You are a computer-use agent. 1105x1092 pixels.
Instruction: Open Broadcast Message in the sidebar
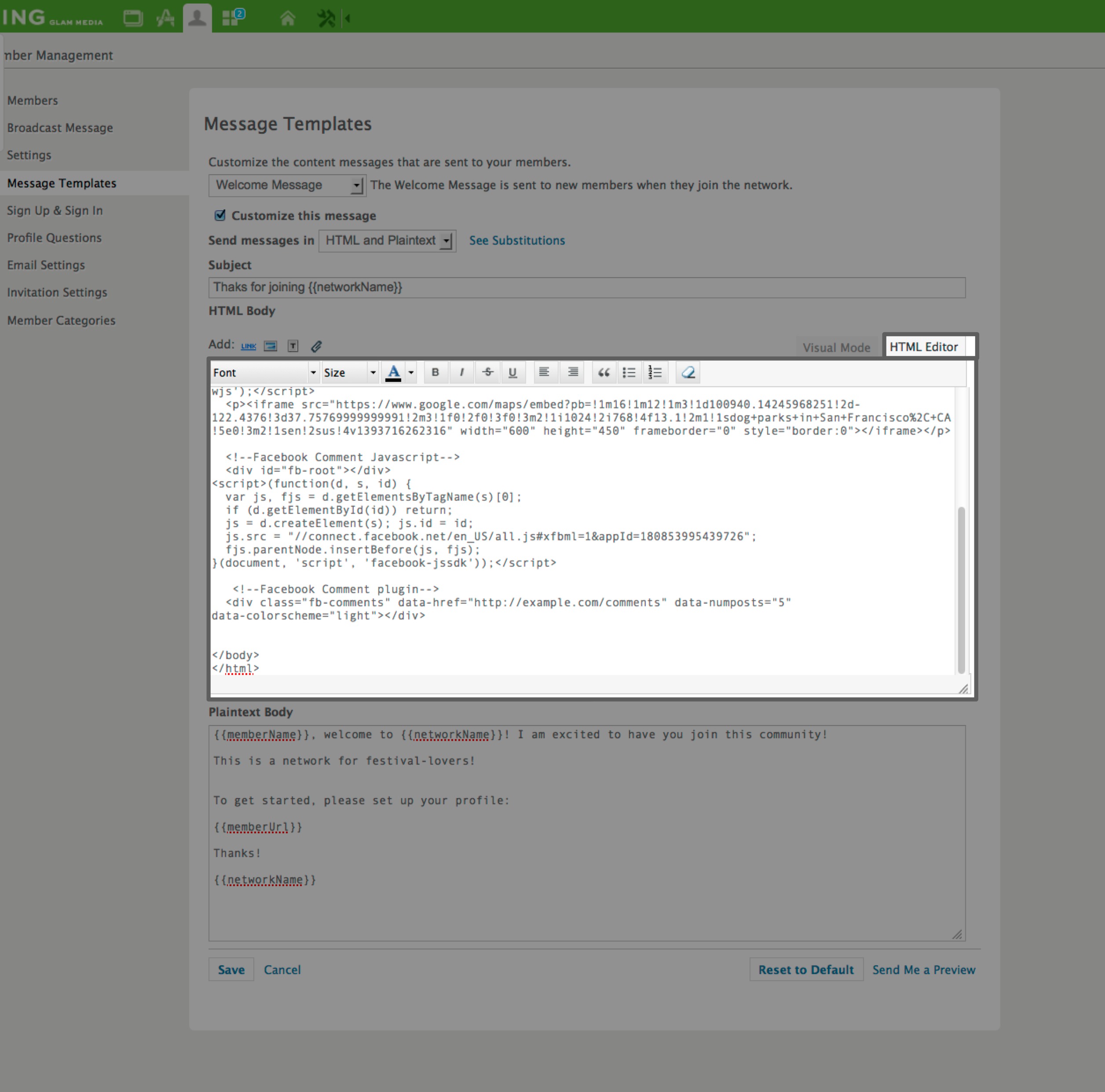pos(60,128)
